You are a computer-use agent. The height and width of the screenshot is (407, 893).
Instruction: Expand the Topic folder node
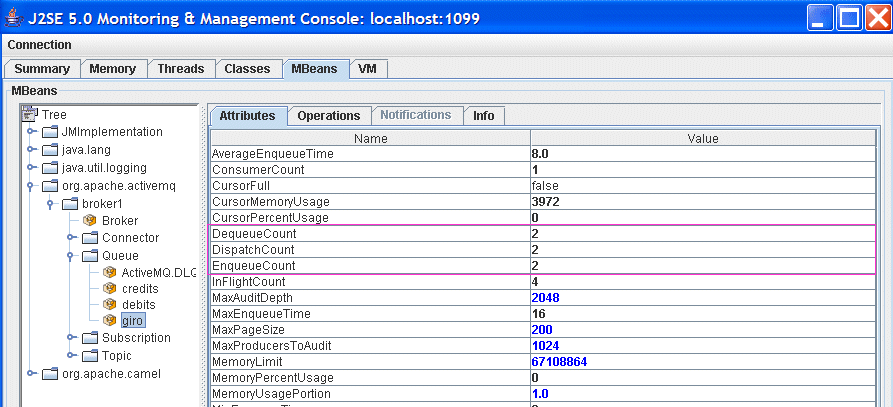71,355
